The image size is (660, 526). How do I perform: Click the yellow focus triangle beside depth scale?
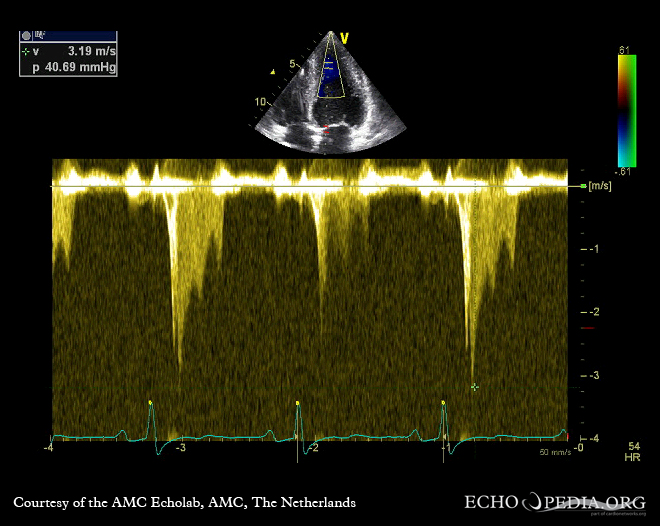(272, 72)
